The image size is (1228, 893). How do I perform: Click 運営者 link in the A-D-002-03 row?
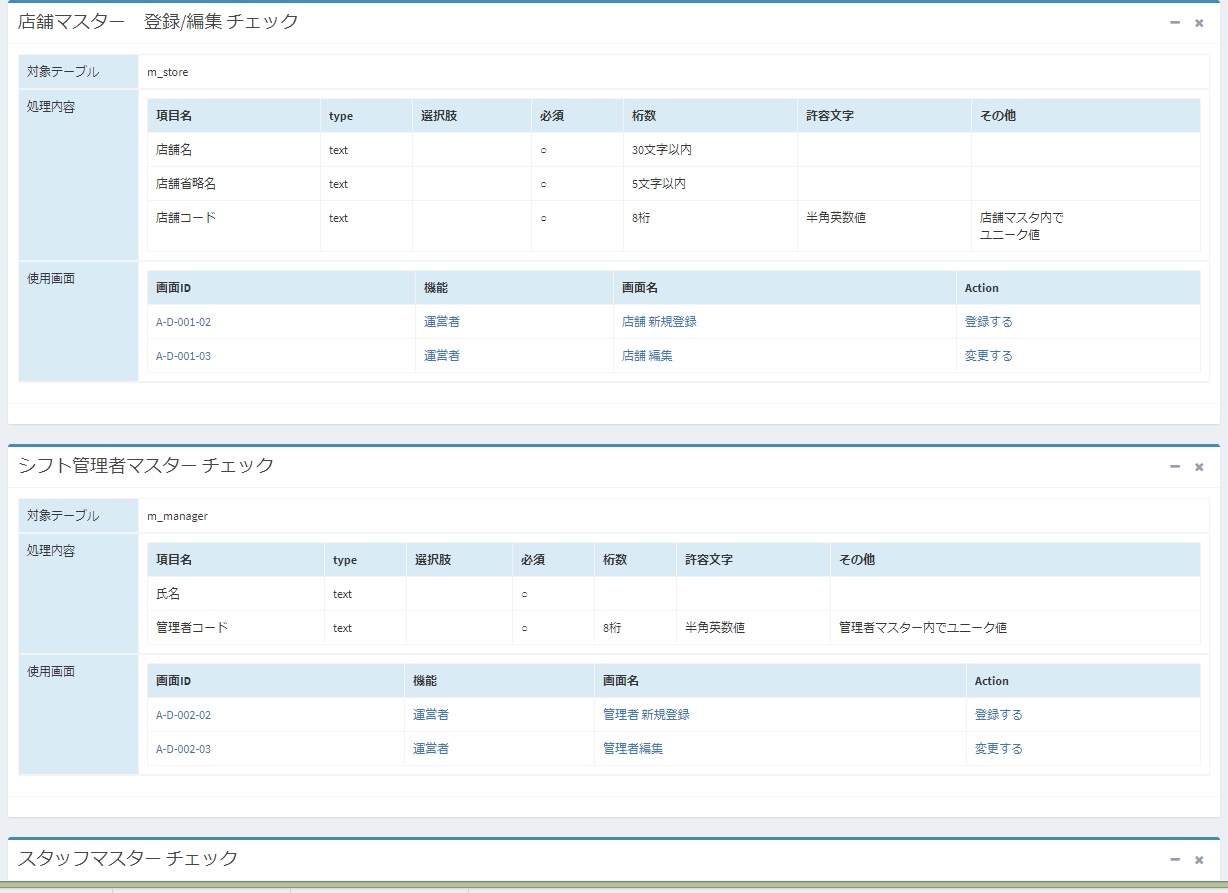429,748
